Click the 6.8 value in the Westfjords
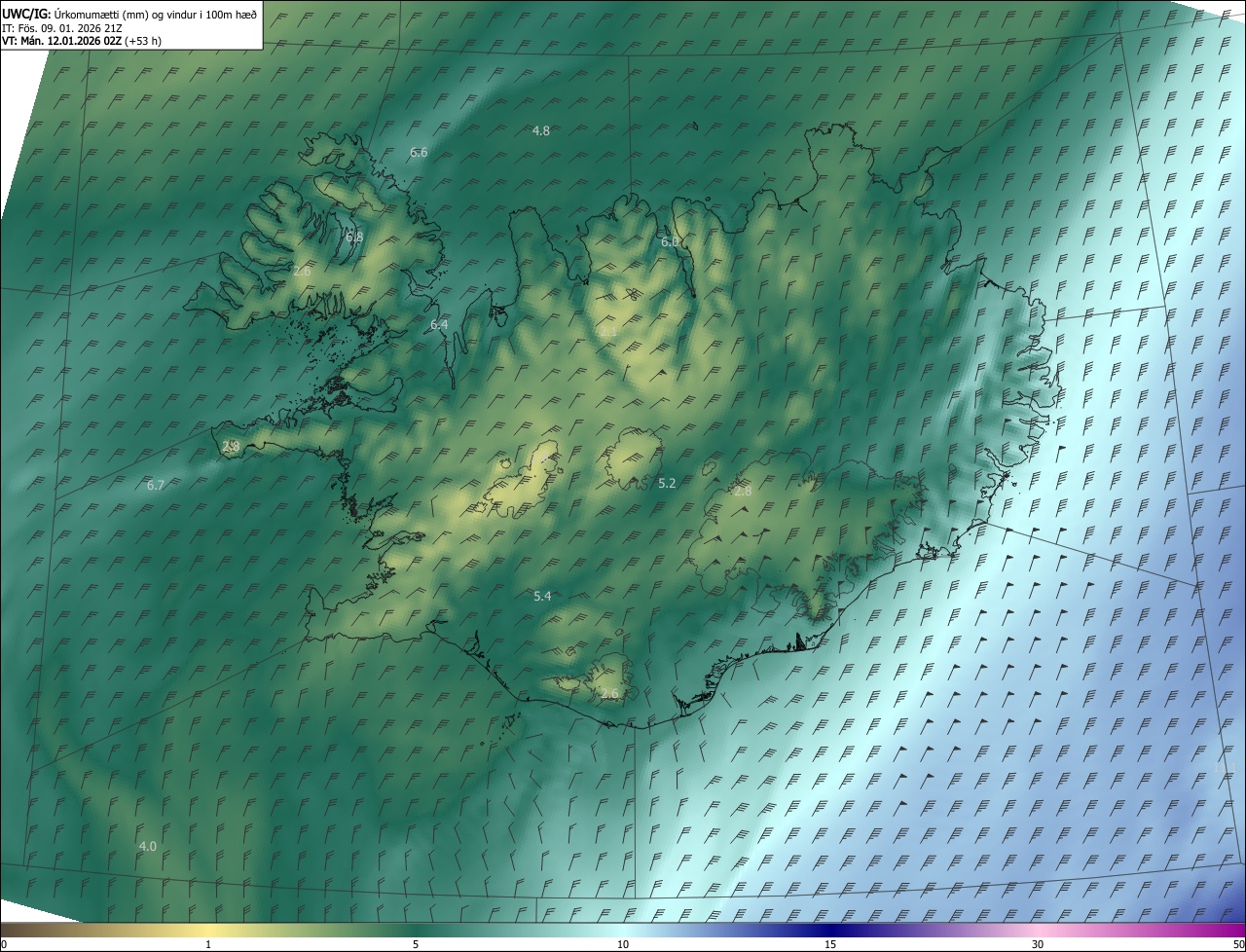This screenshot has width=1246, height=952. [354, 238]
